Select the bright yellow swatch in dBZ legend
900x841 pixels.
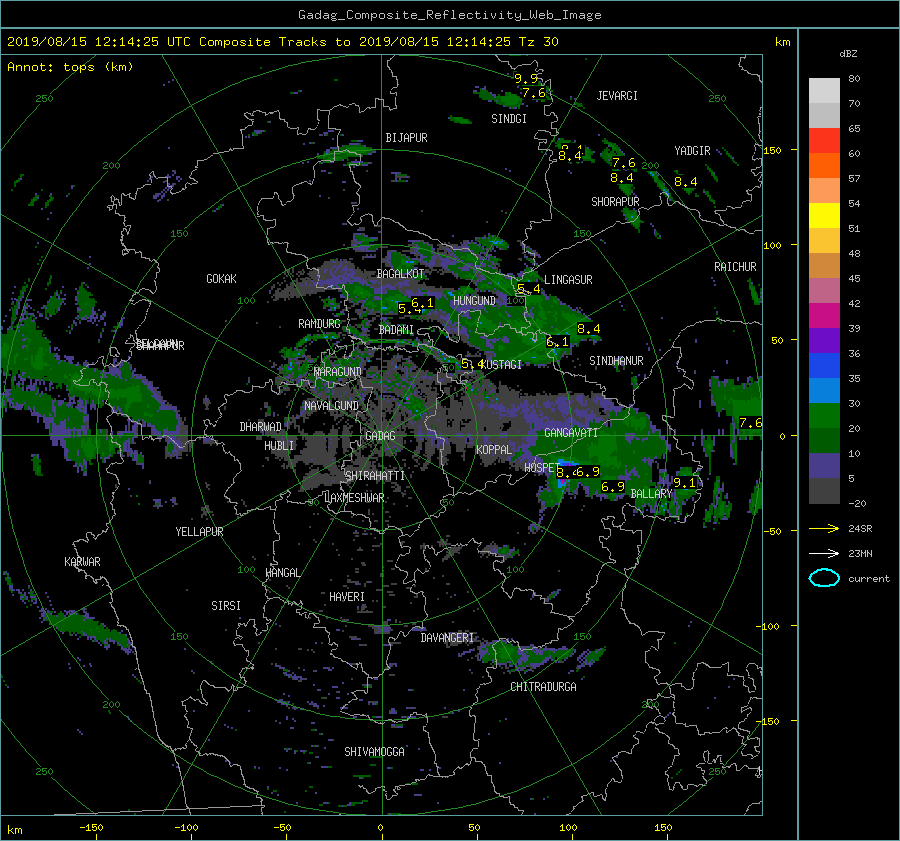pyautogui.click(x=824, y=215)
